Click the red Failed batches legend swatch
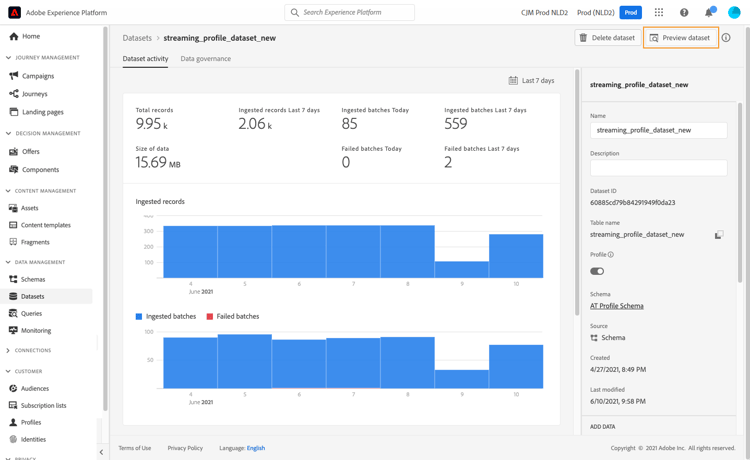This screenshot has width=750, height=460. pos(210,317)
